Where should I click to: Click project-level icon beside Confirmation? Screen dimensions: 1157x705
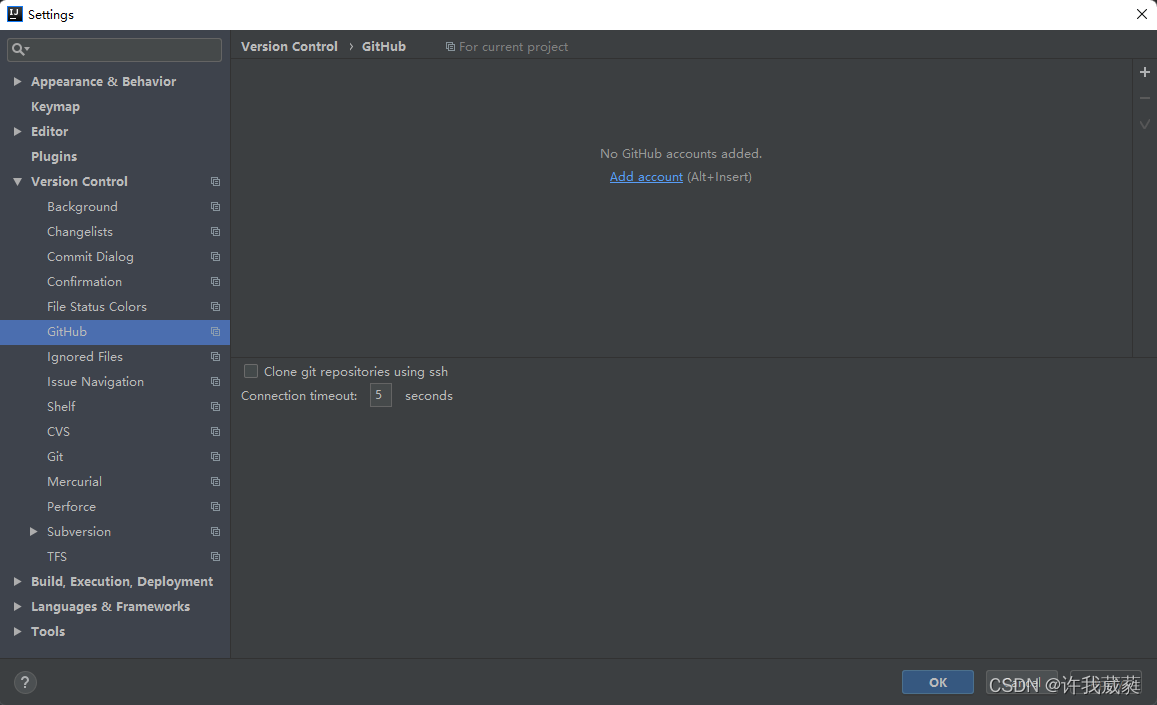[x=215, y=282]
